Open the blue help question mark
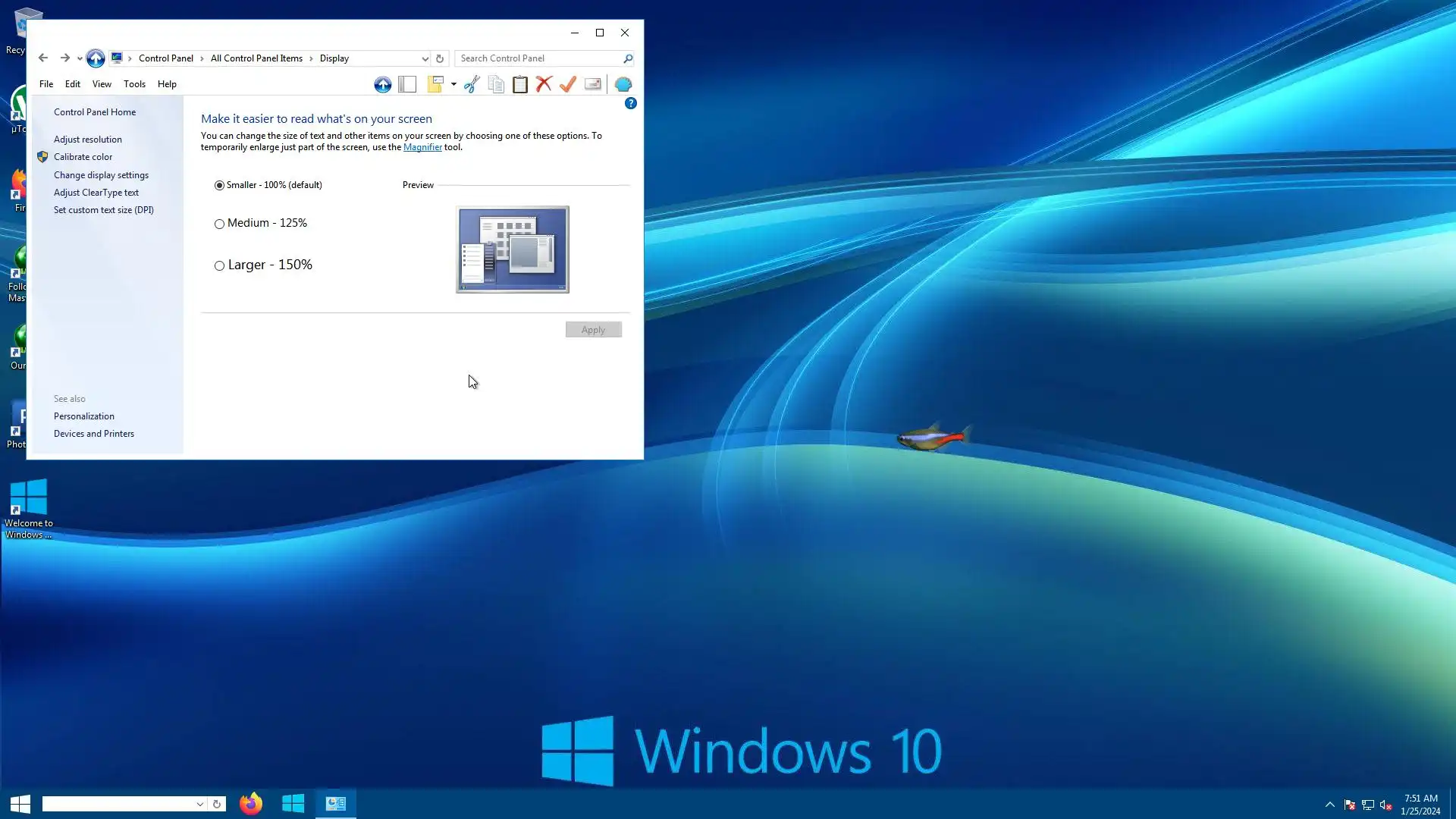The height and width of the screenshot is (819, 1456). point(630,104)
